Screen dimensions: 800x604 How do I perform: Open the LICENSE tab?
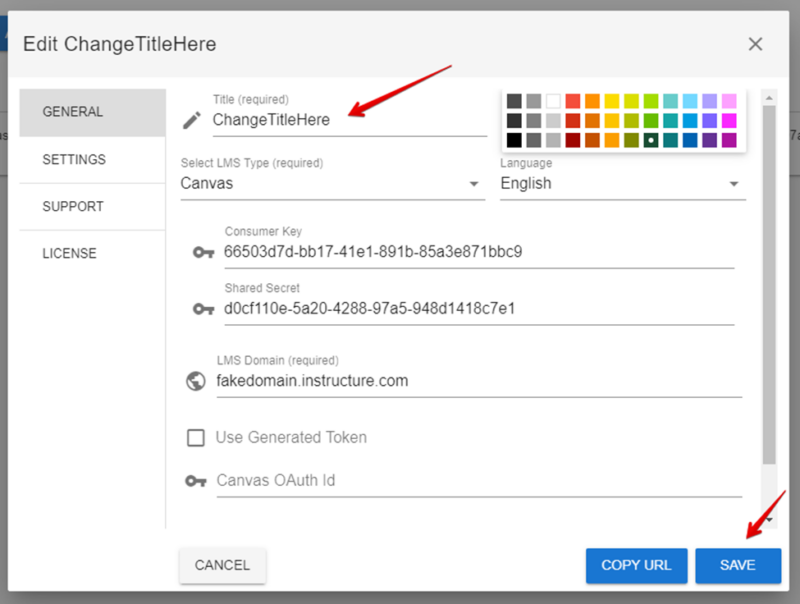(x=92, y=254)
